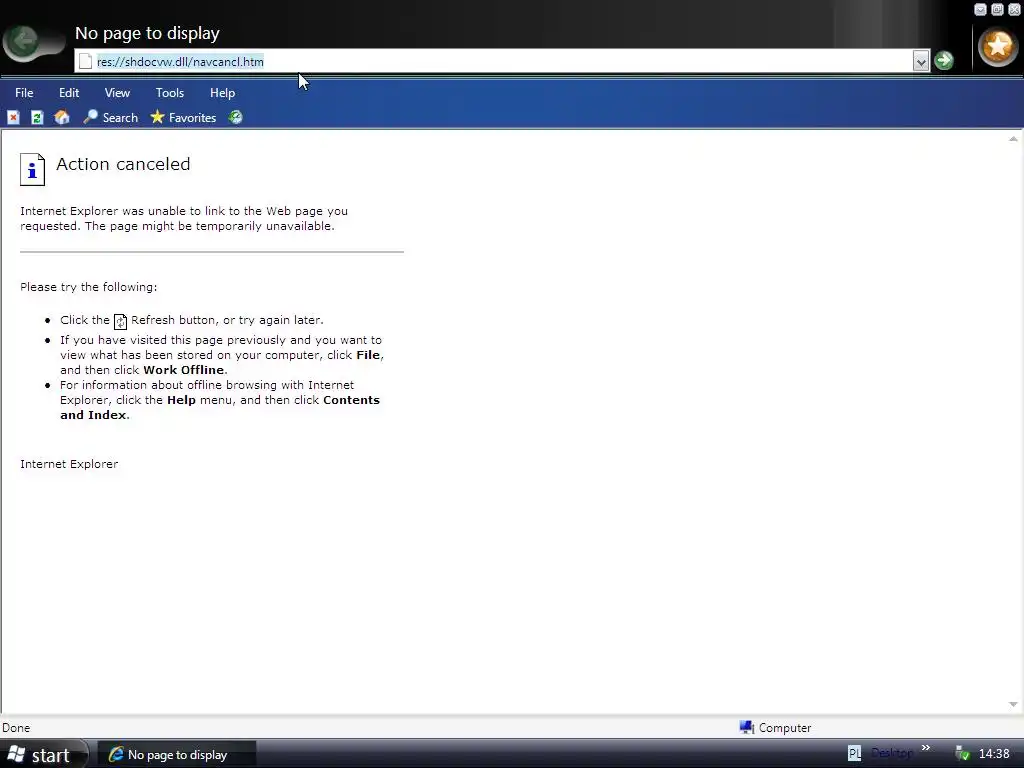Click the Stop toolbar icon
The height and width of the screenshot is (768, 1024).
[x=13, y=118]
